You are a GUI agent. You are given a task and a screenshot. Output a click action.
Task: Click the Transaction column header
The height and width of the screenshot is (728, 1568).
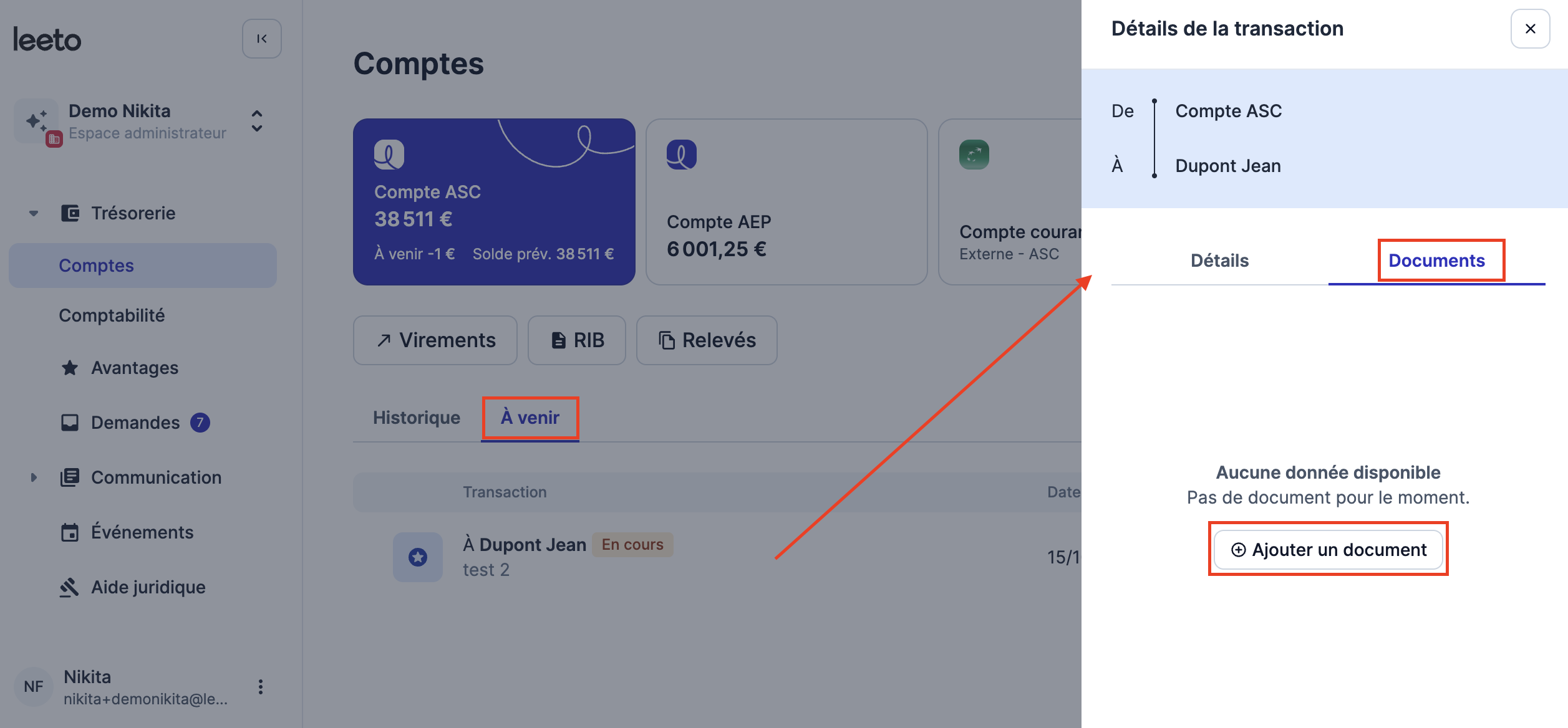click(x=505, y=492)
